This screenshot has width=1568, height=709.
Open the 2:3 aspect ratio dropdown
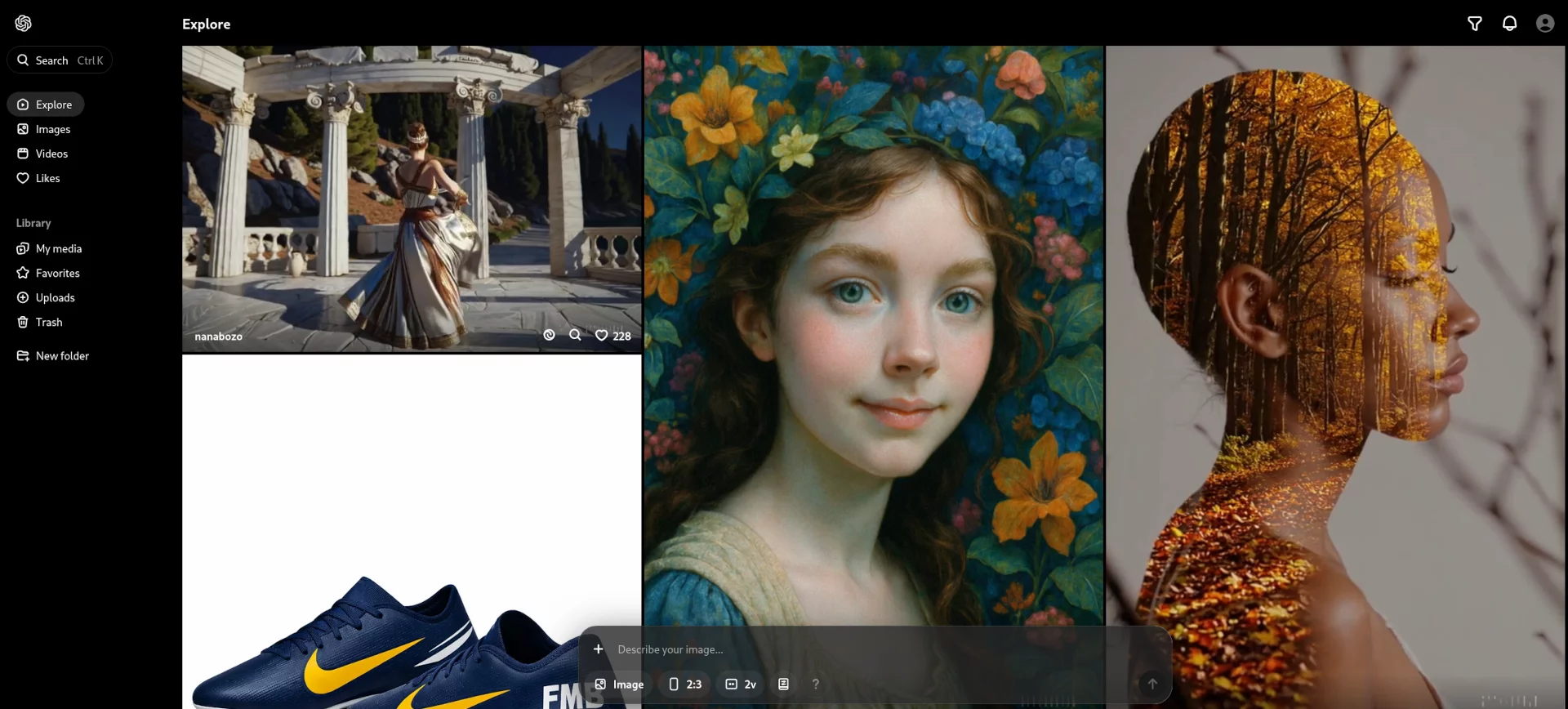(x=685, y=684)
